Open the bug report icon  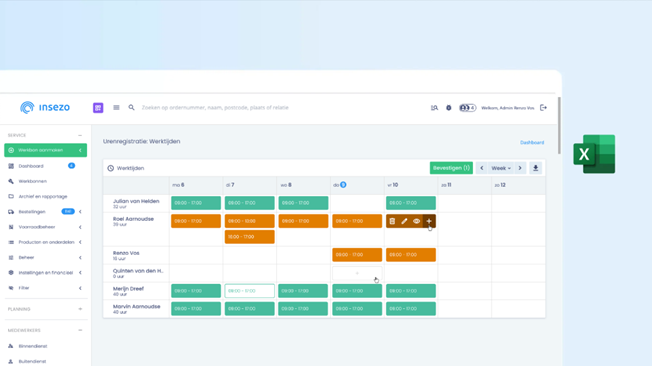coord(449,108)
